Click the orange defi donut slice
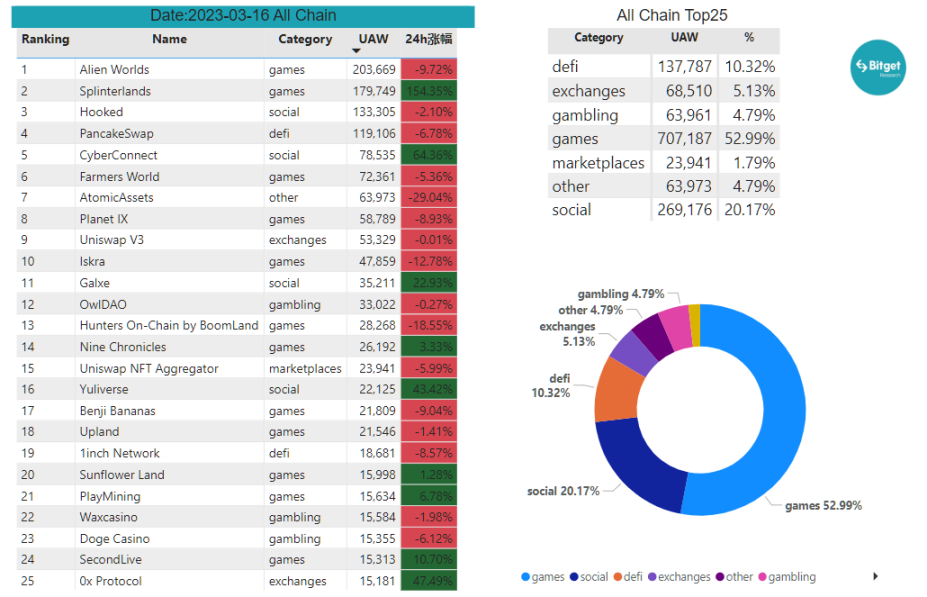927x597 pixels. (618, 390)
